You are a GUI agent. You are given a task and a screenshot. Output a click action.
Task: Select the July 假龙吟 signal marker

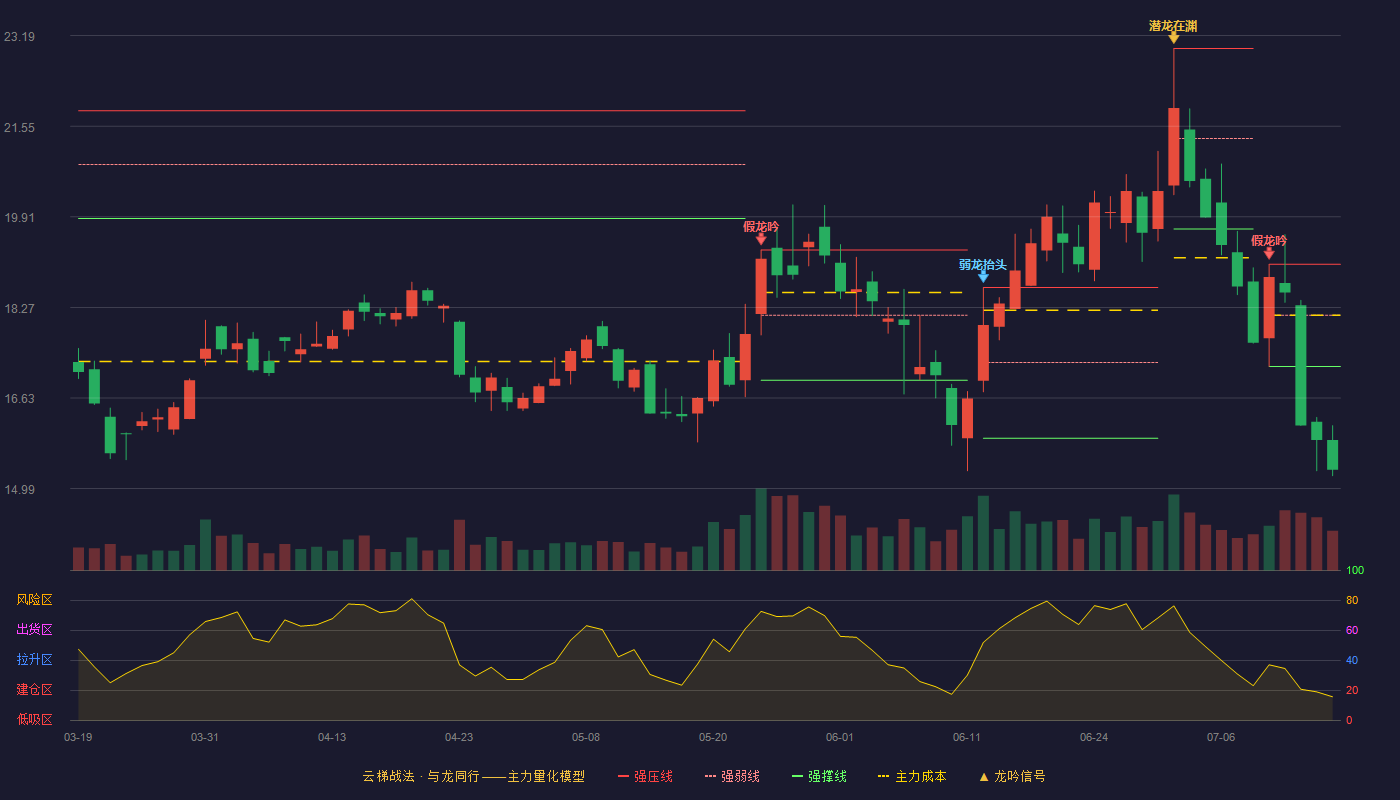pos(1269,253)
